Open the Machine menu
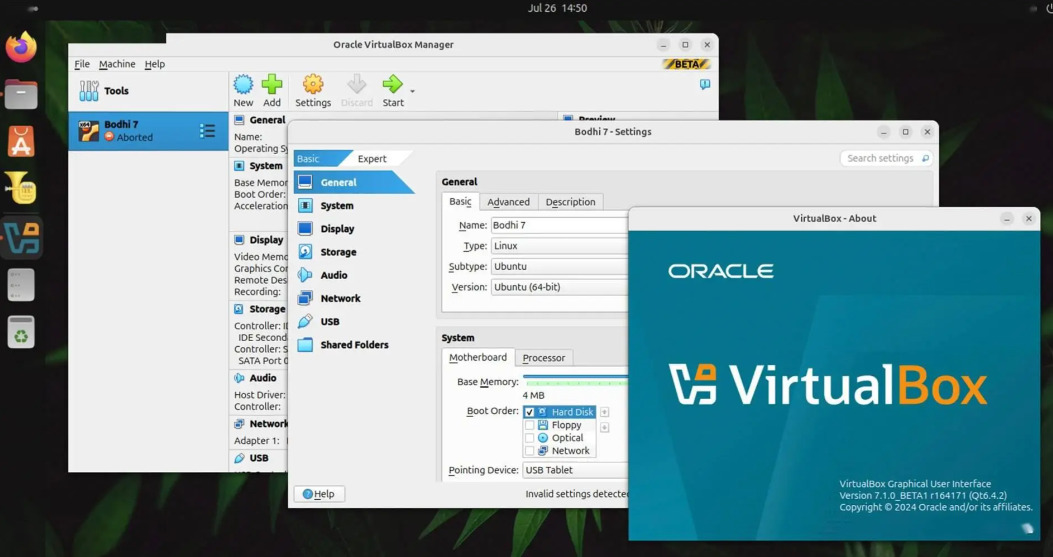Image resolution: width=1053 pixels, height=557 pixels. pos(117,64)
